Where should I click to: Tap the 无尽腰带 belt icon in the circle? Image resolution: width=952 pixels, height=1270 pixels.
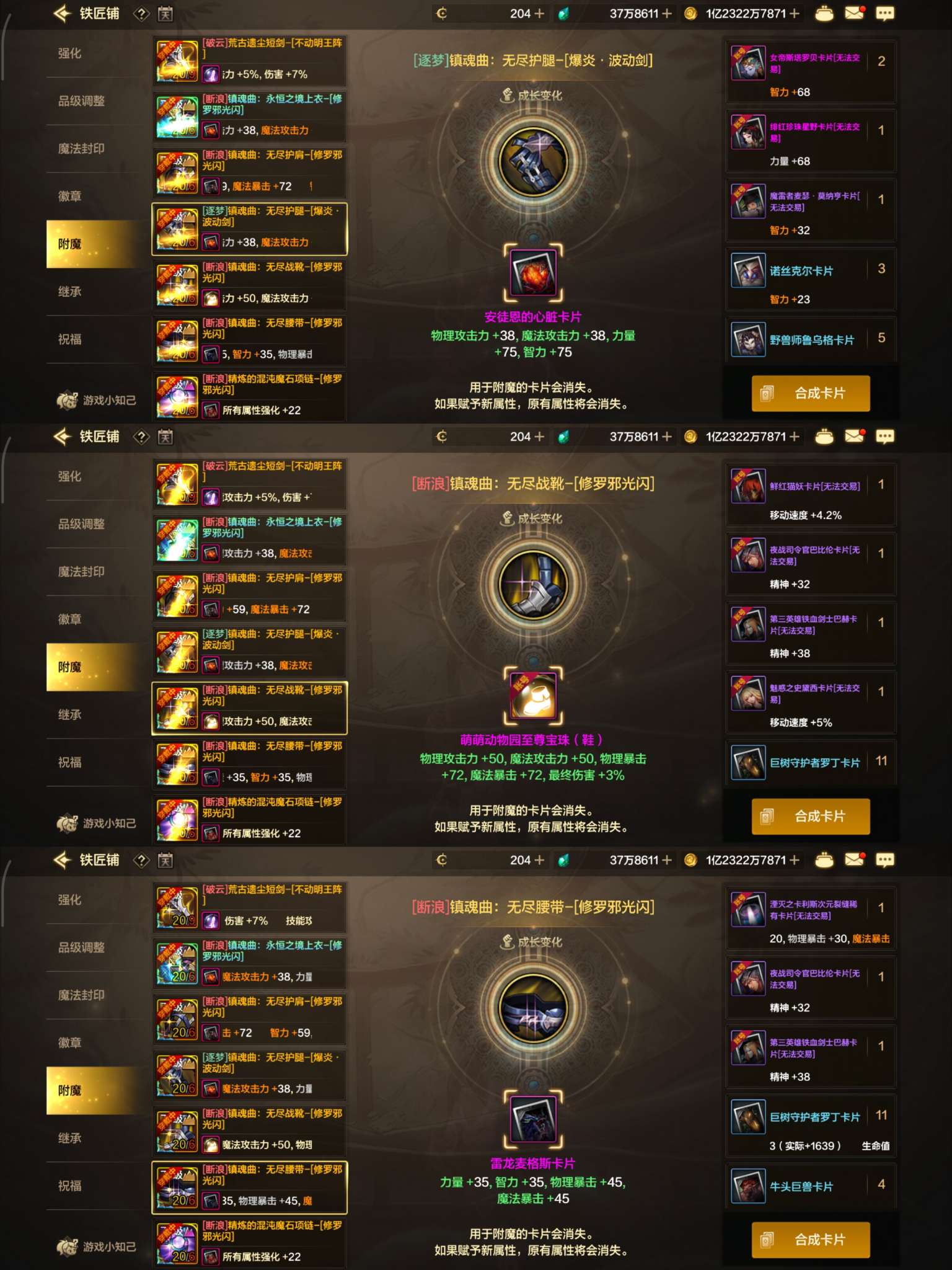(x=533, y=1009)
